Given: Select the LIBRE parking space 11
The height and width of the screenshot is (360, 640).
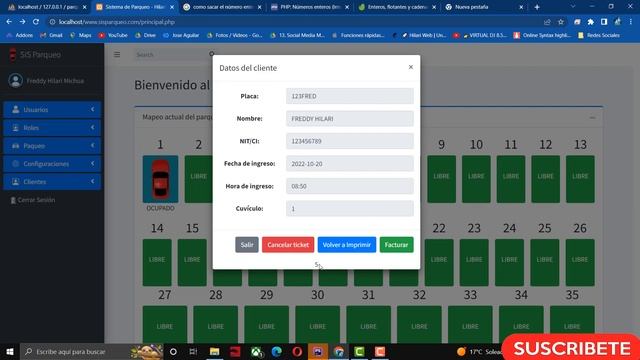Looking at the screenshot, I should [x=511, y=179].
